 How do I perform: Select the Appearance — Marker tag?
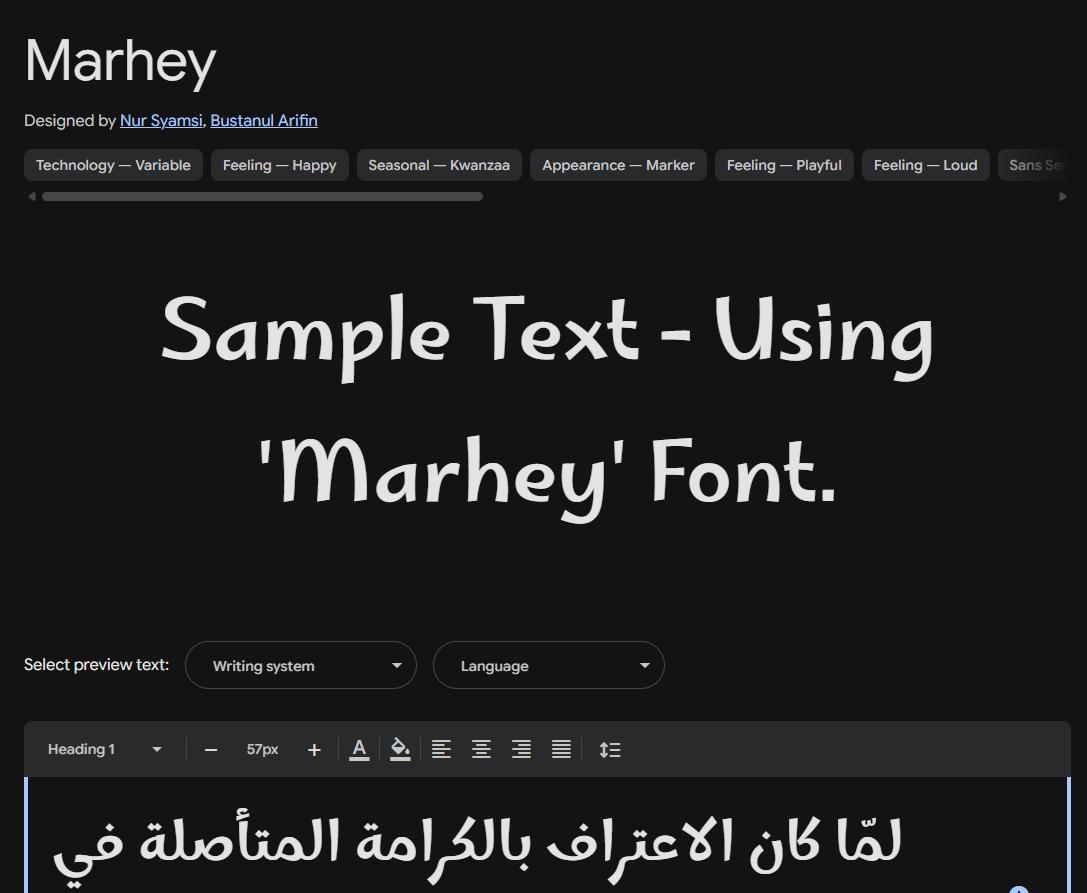click(618, 165)
